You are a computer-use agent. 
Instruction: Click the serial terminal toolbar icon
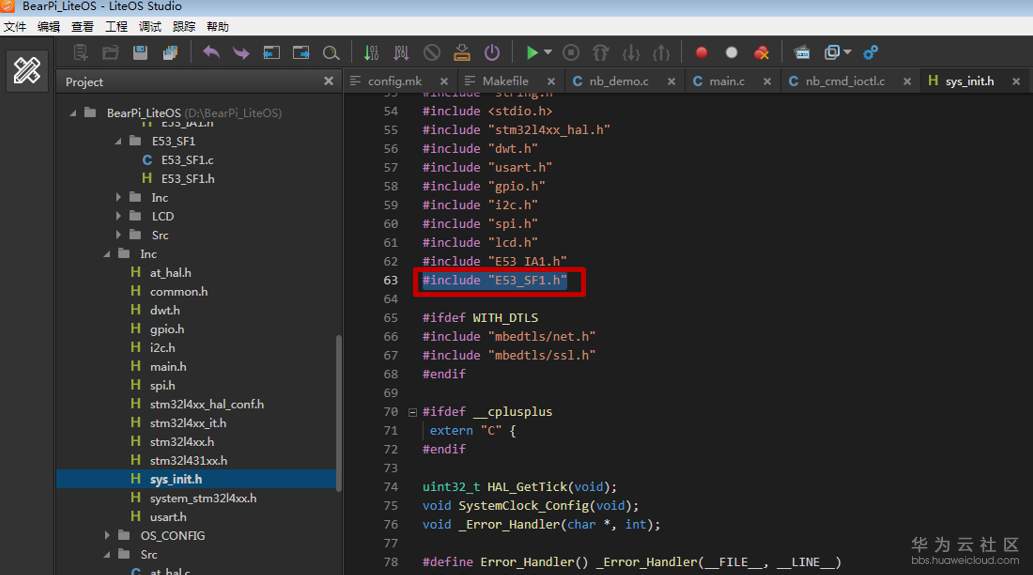[802, 53]
